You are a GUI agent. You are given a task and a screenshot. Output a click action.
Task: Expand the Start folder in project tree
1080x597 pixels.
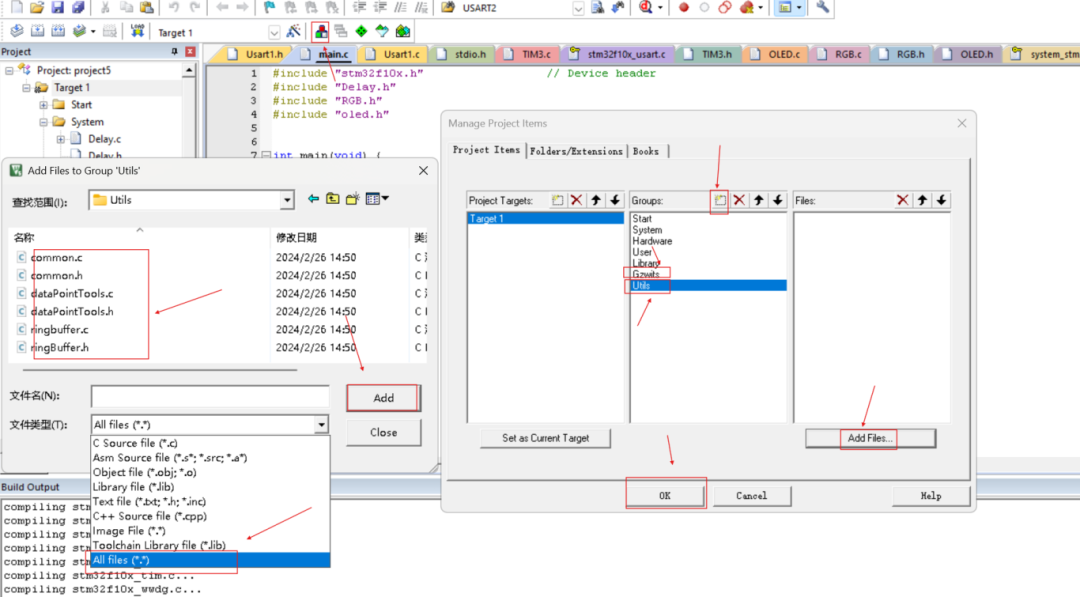click(x=43, y=105)
